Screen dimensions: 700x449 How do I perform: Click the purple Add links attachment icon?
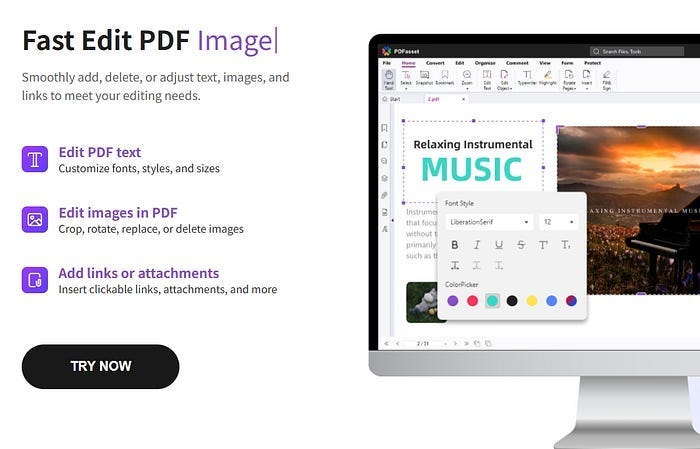(x=35, y=280)
